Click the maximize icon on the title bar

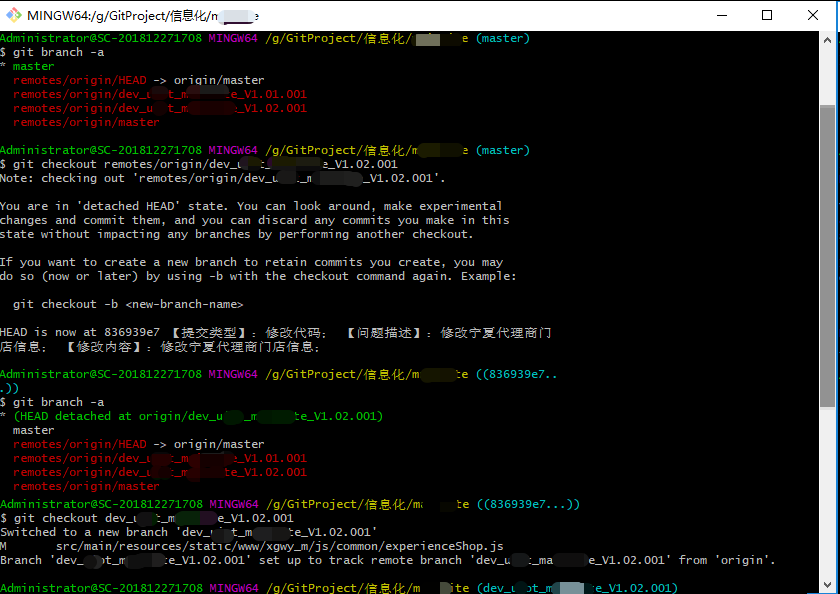(x=767, y=15)
